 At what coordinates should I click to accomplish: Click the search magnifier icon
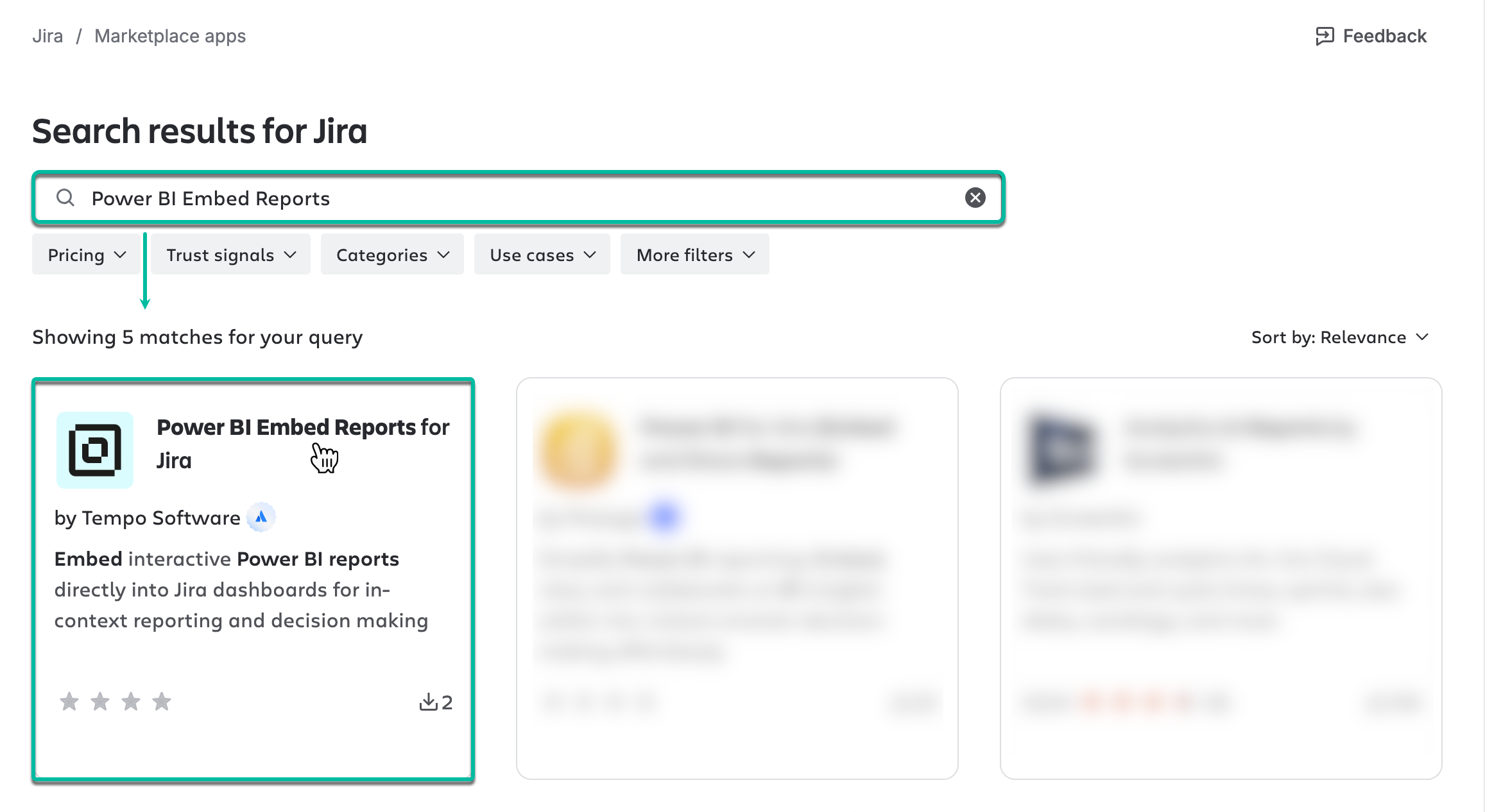(65, 198)
